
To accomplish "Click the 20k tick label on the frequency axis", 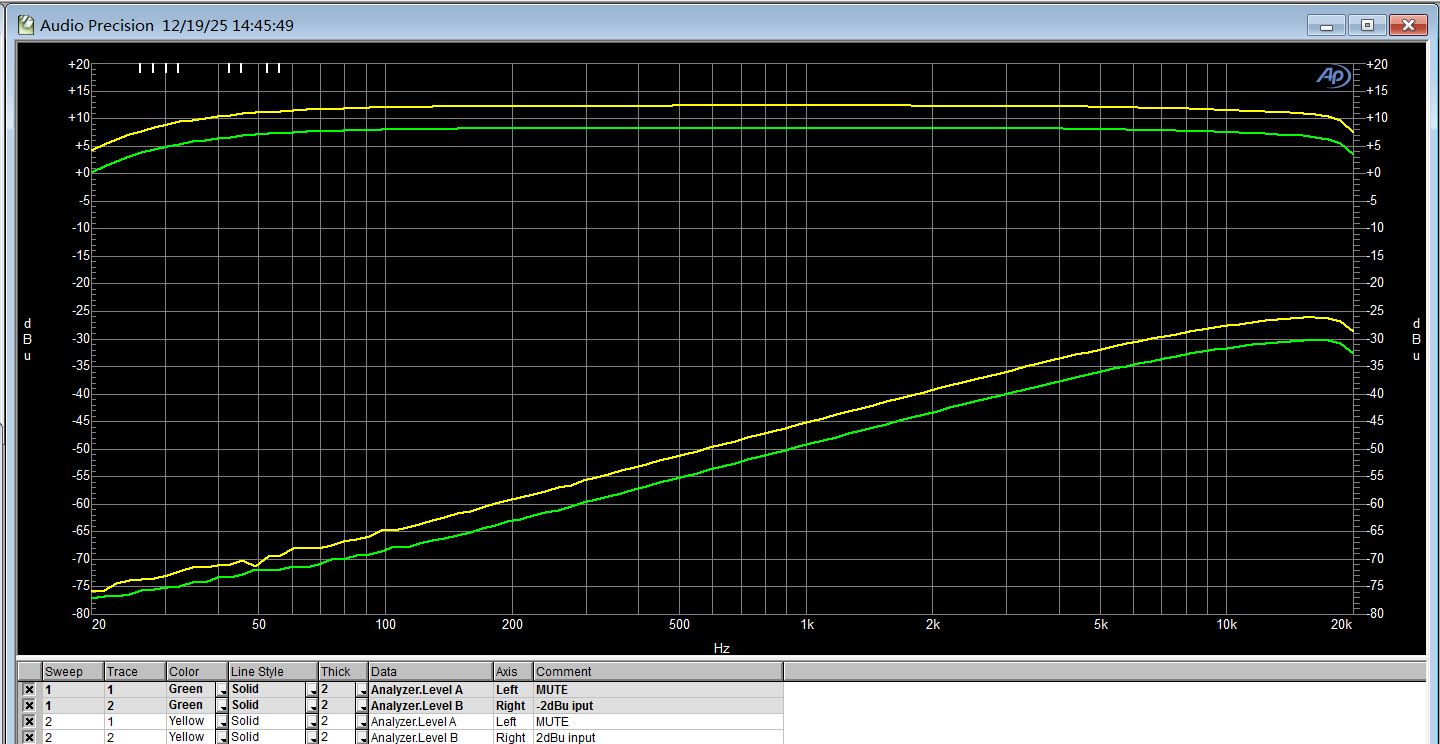I will (x=1341, y=625).
